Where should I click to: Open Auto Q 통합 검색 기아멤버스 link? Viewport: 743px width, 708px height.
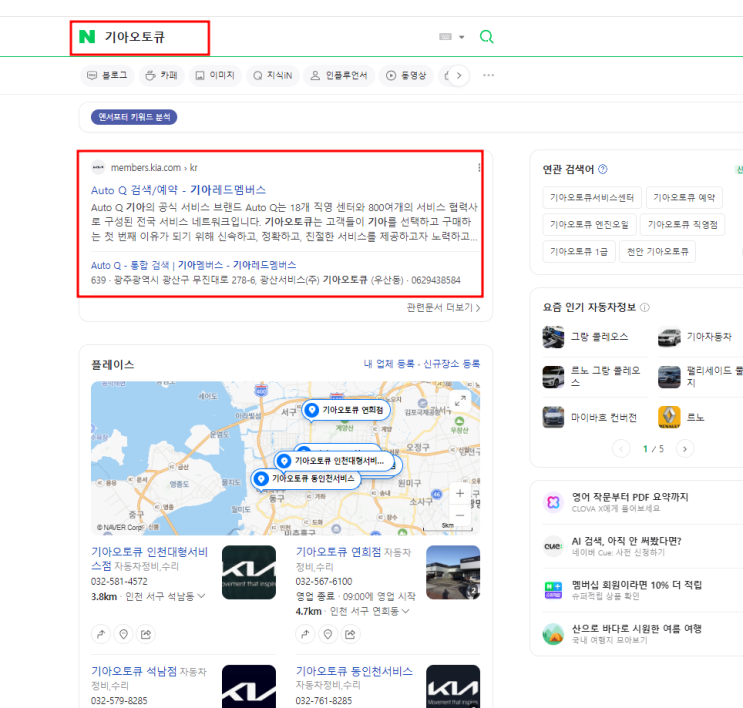(193, 265)
